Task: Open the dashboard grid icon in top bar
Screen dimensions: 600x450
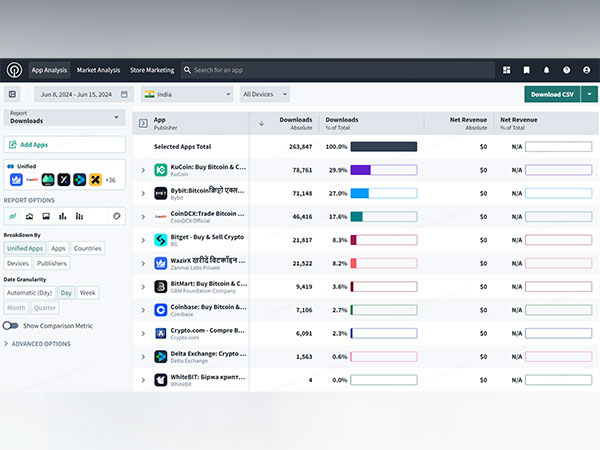Action: [x=507, y=70]
